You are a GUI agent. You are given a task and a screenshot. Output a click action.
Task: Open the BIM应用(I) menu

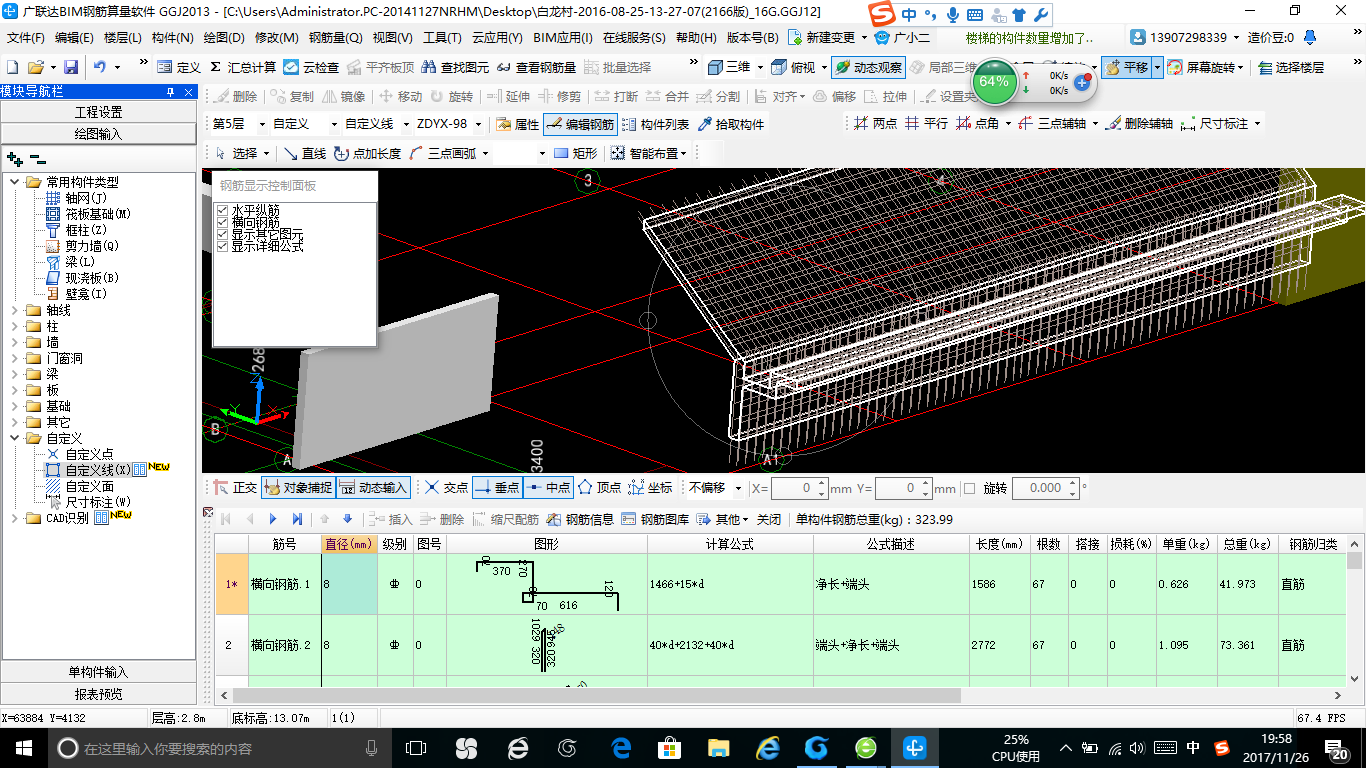tap(562, 38)
